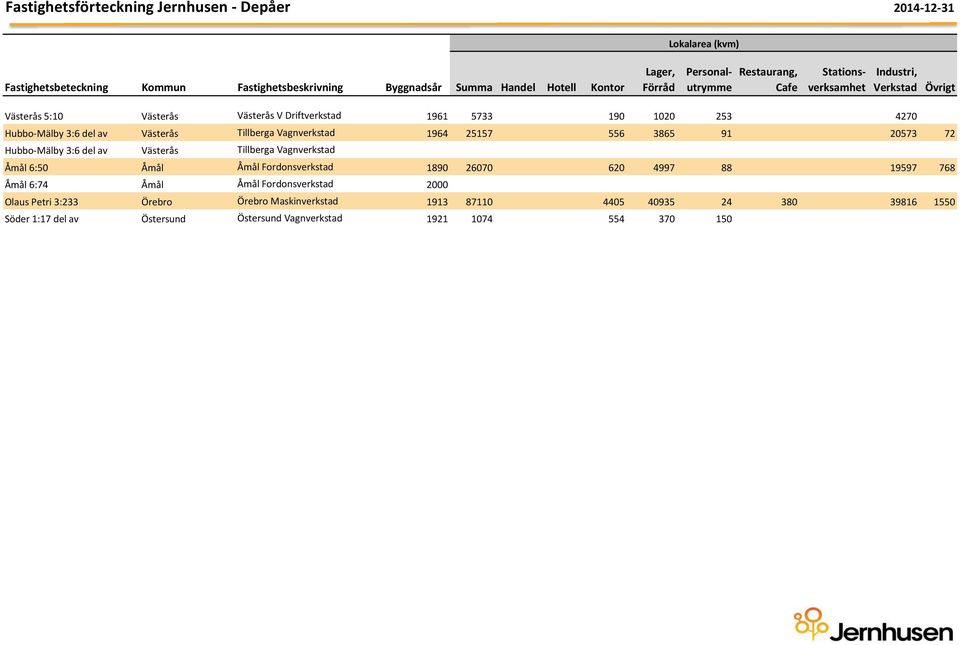The height and width of the screenshot is (645, 960).
Task: Click the Summa value 26070
Action: (479, 168)
